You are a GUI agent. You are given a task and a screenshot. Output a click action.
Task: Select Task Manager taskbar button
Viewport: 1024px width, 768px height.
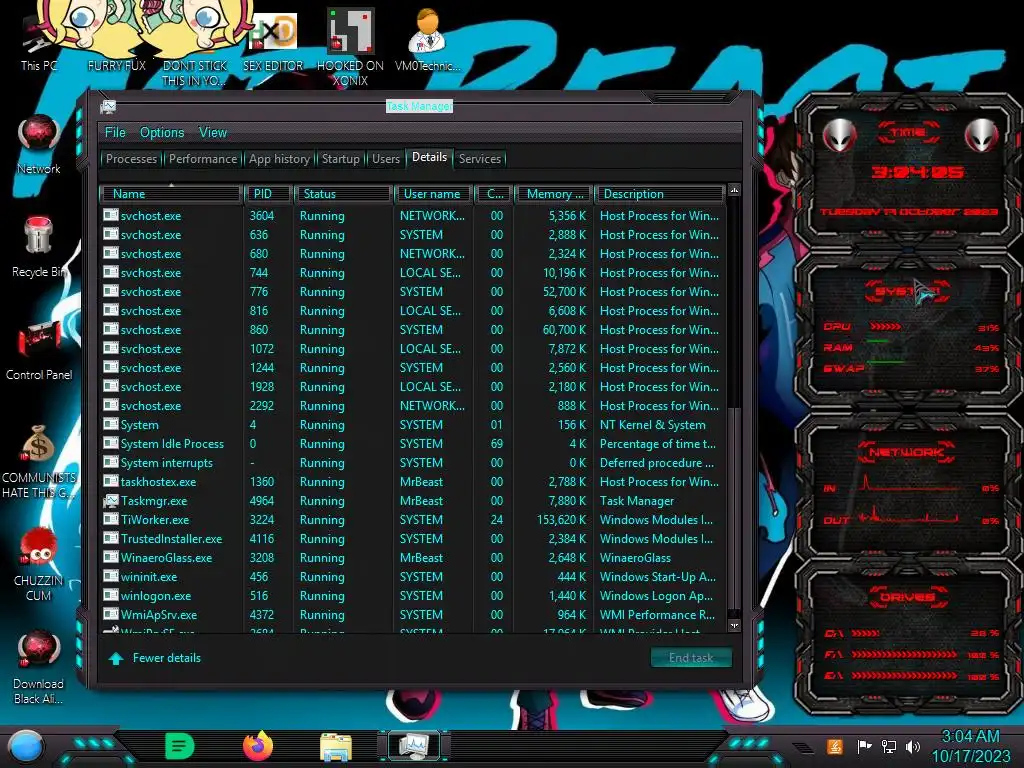(414, 746)
